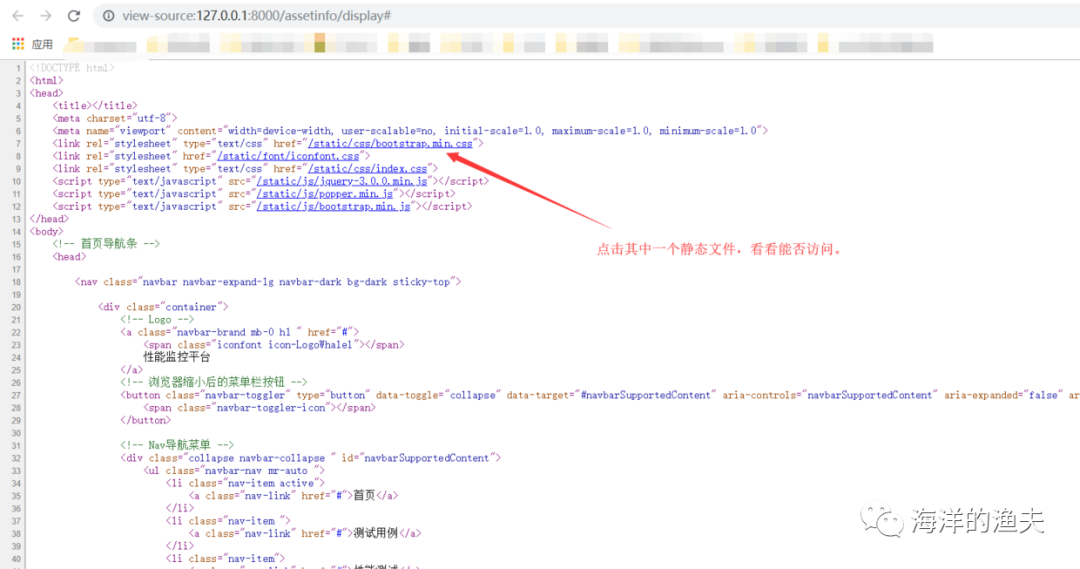Open the popper.min.js link
Screen dimensions: 1080x569
click(324, 194)
